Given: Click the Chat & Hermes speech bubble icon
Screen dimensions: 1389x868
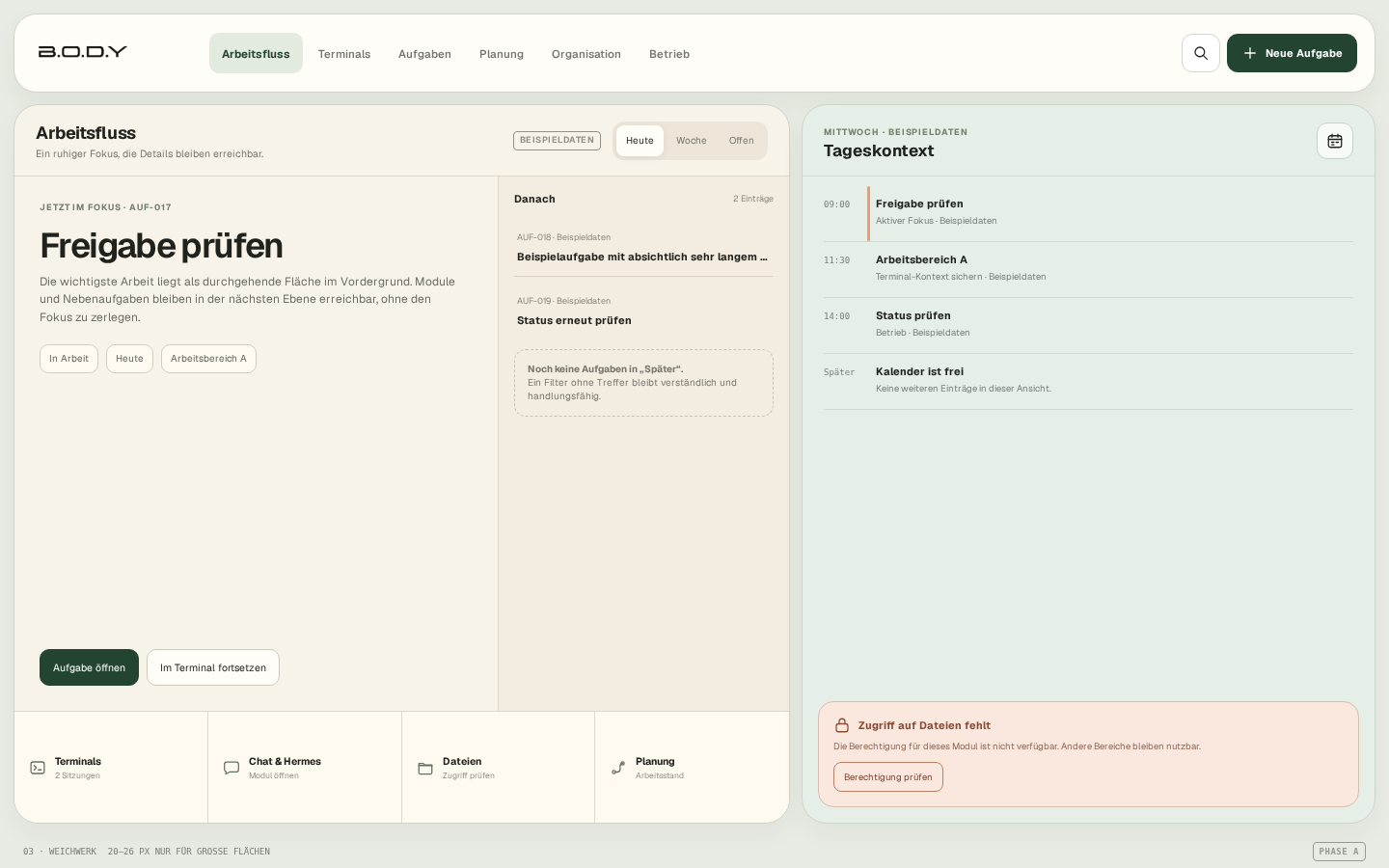Looking at the screenshot, I should click(x=231, y=768).
